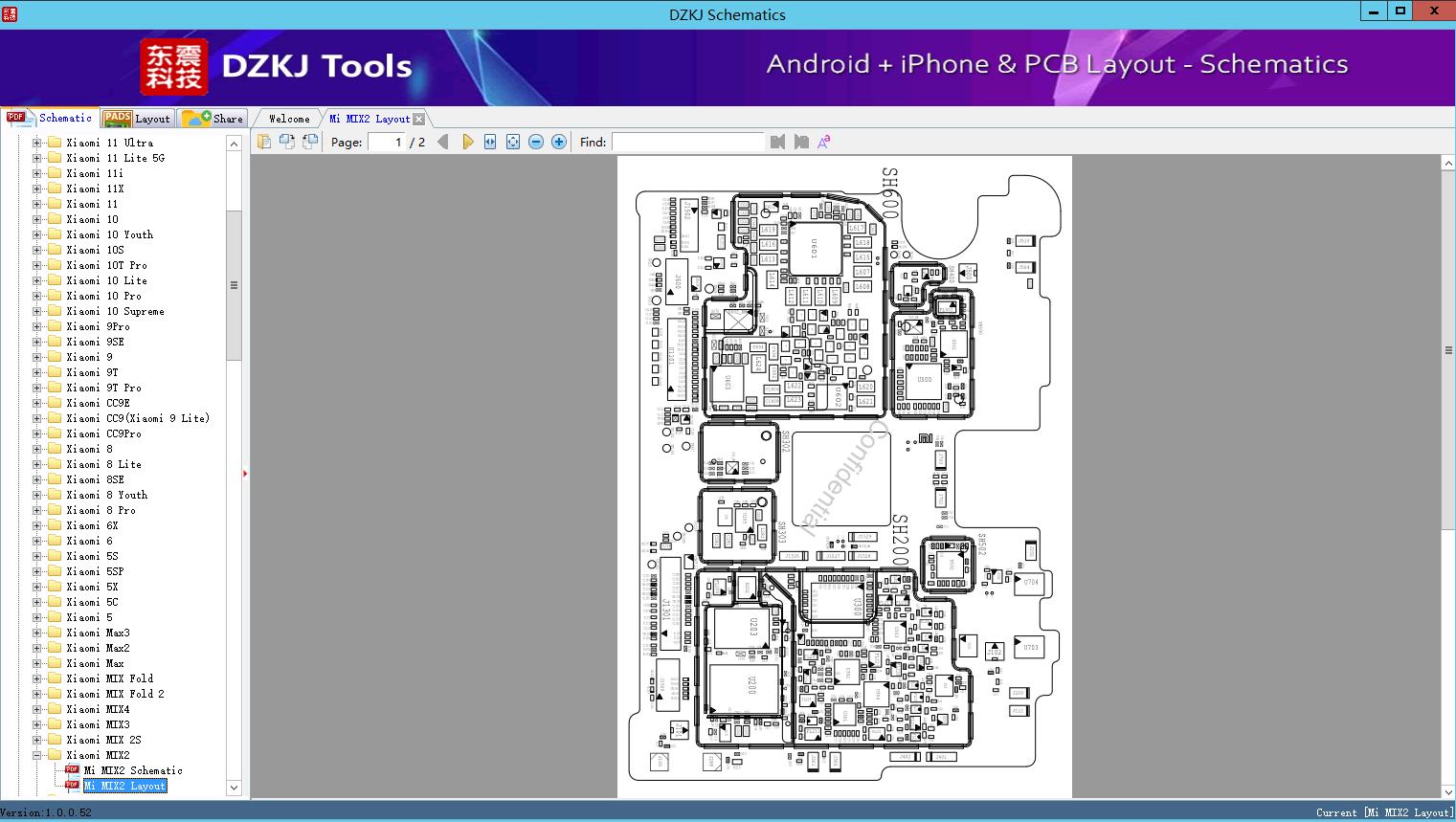This screenshot has height=822, width=1456.
Task: Expand the Xiaomi MIX 2S node
Action: click(x=37, y=740)
